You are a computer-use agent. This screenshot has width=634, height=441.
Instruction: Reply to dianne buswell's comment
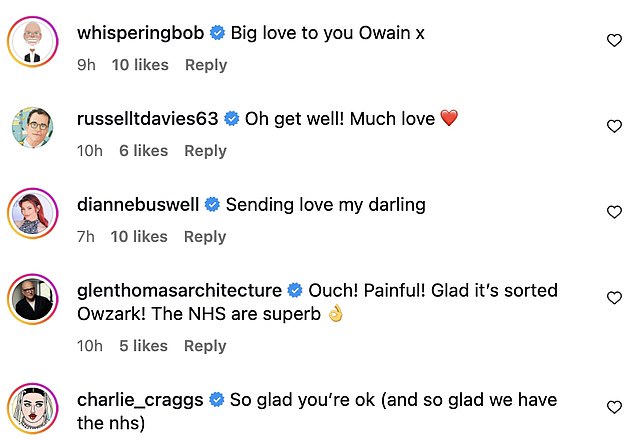click(205, 237)
